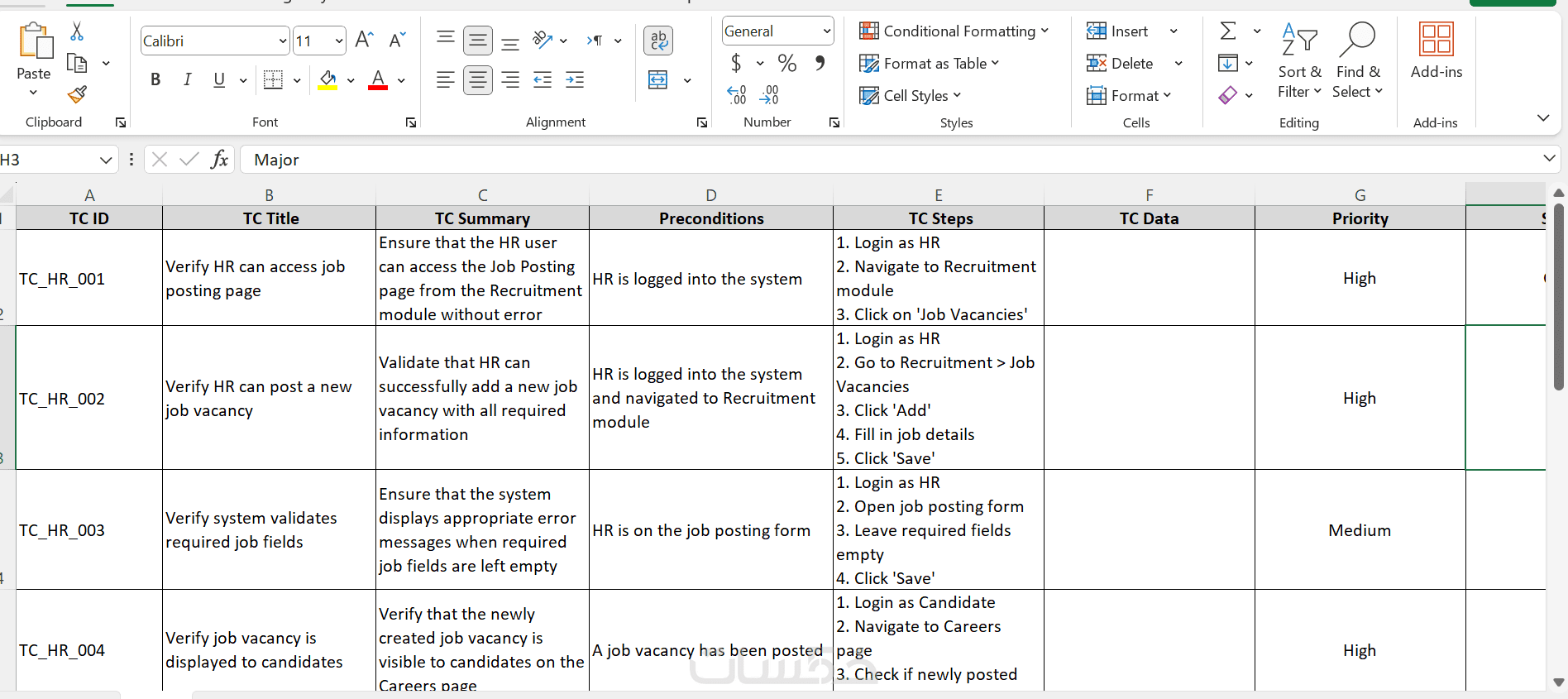Apply red font color to text
This screenshot has height=699, width=1568.
point(378,79)
